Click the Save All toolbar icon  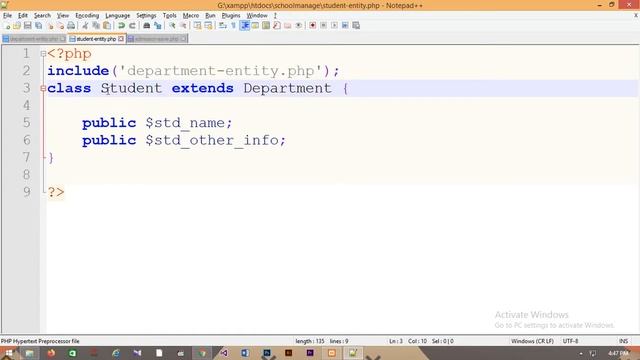38,26
